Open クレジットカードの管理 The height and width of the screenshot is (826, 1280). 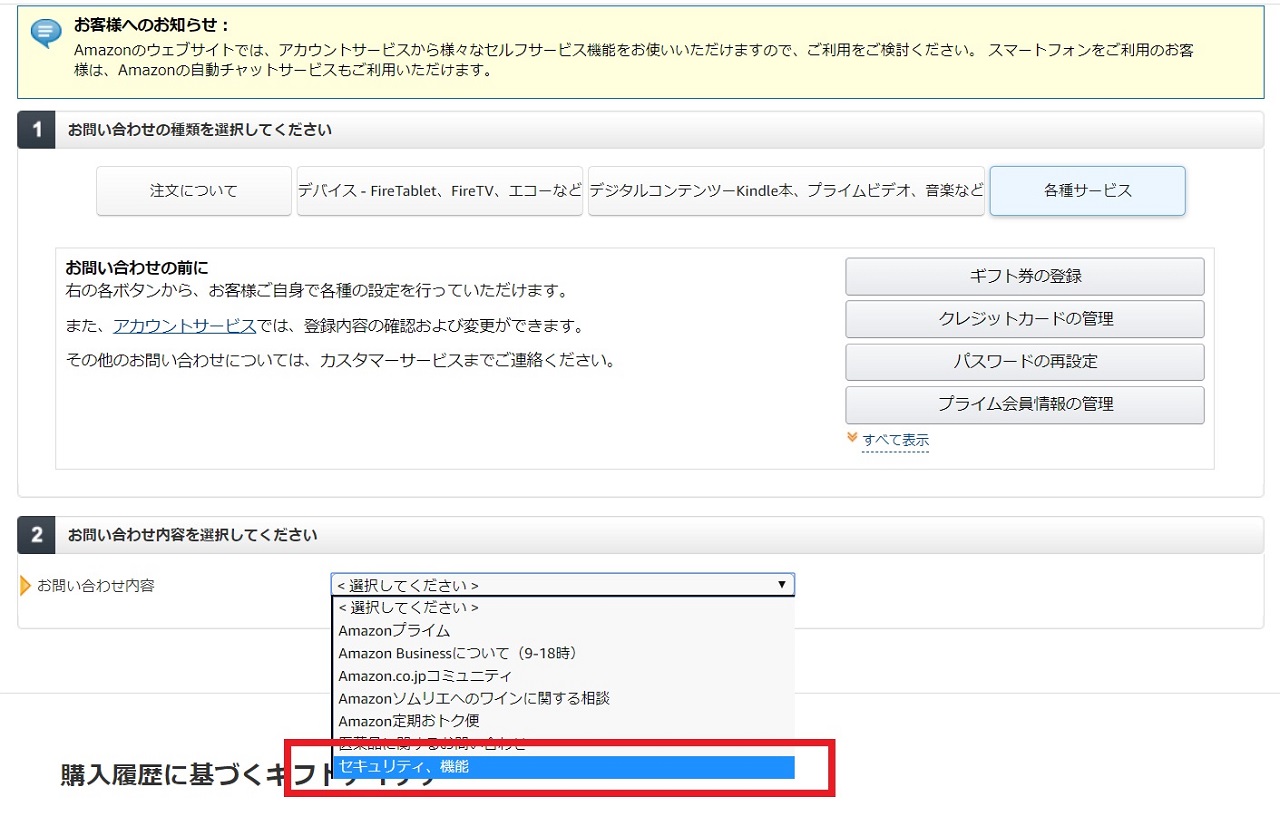click(x=1024, y=319)
